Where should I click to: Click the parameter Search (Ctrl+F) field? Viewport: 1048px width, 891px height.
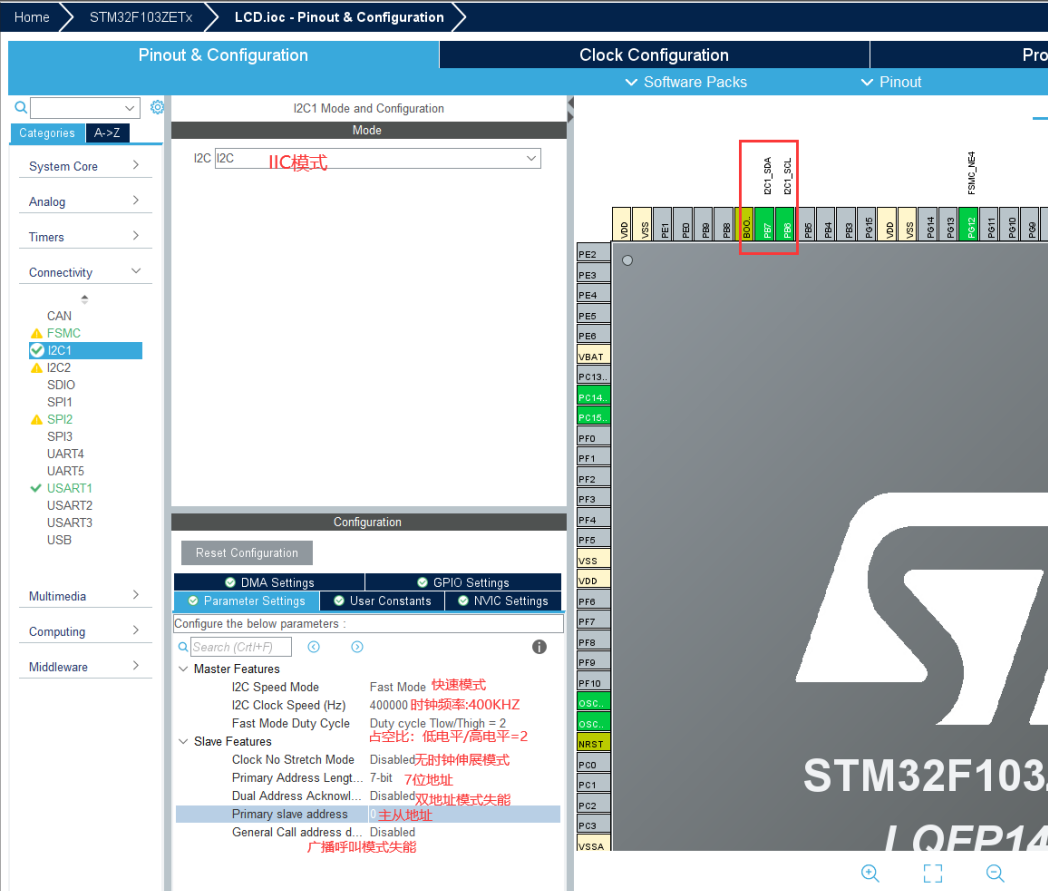click(241, 647)
